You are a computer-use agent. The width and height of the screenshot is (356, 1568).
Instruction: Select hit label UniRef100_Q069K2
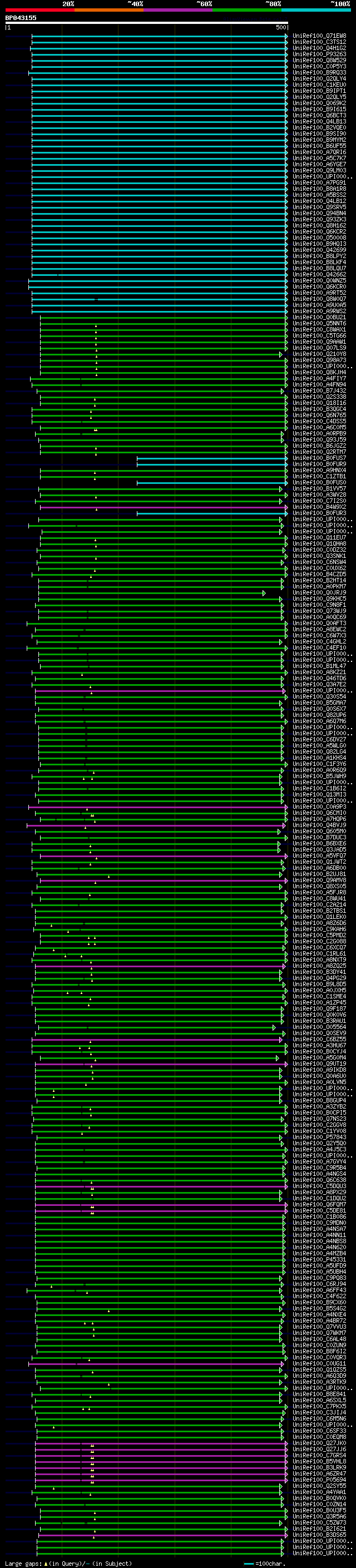coord(319,103)
